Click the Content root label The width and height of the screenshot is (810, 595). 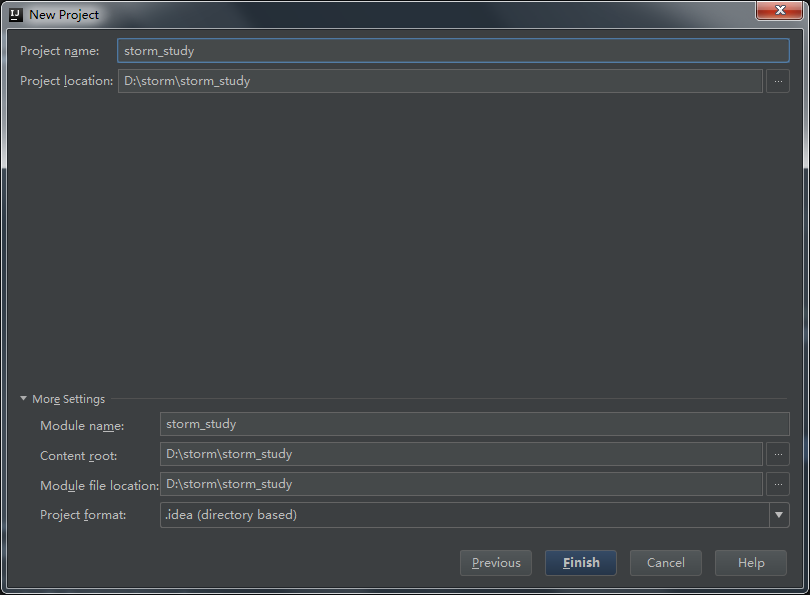[x=79, y=456]
